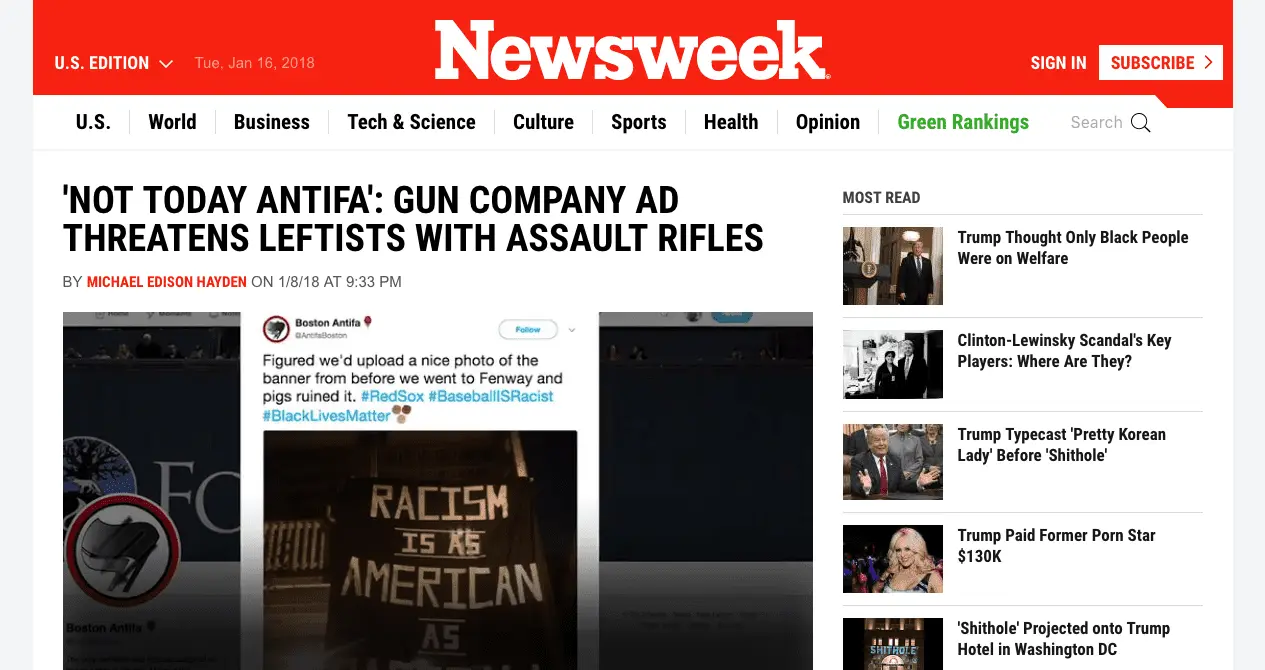Viewport: 1265px width, 670px height.
Task: Click the Sign In link
Action: pyautogui.click(x=1058, y=63)
